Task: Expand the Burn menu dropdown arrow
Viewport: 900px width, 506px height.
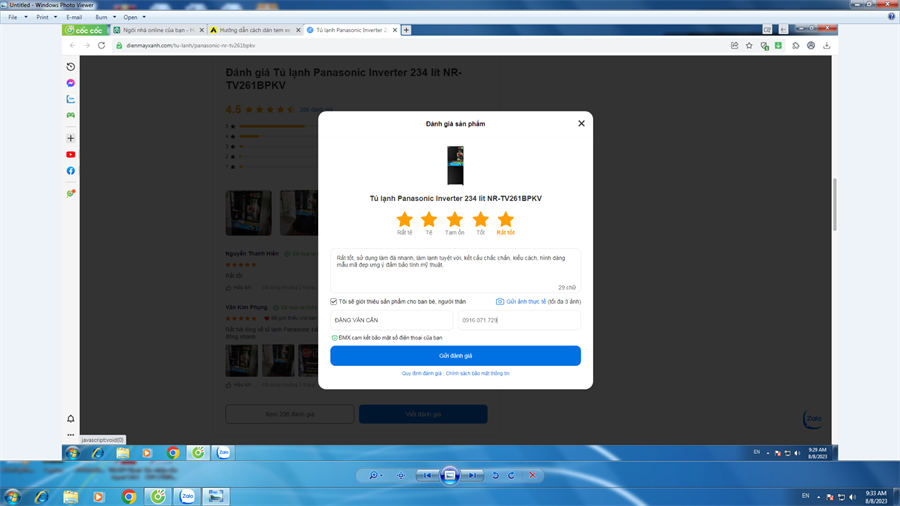Action: tap(114, 17)
